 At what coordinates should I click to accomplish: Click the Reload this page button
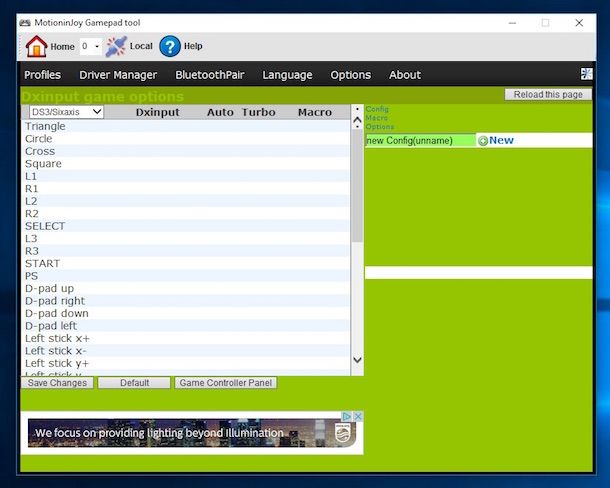(x=548, y=95)
